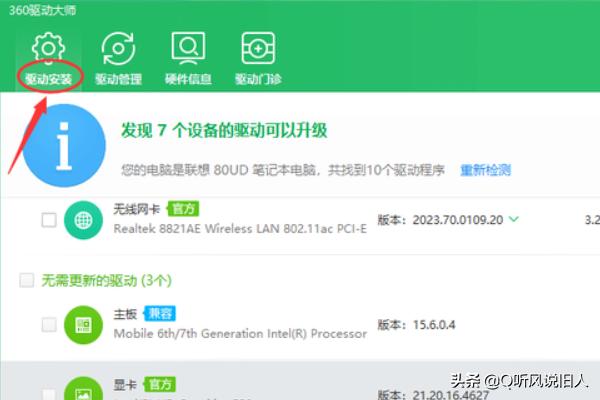Click Realtek 8821AE Wireless LAN description
The image size is (600, 400).
pyautogui.click(x=240, y=229)
